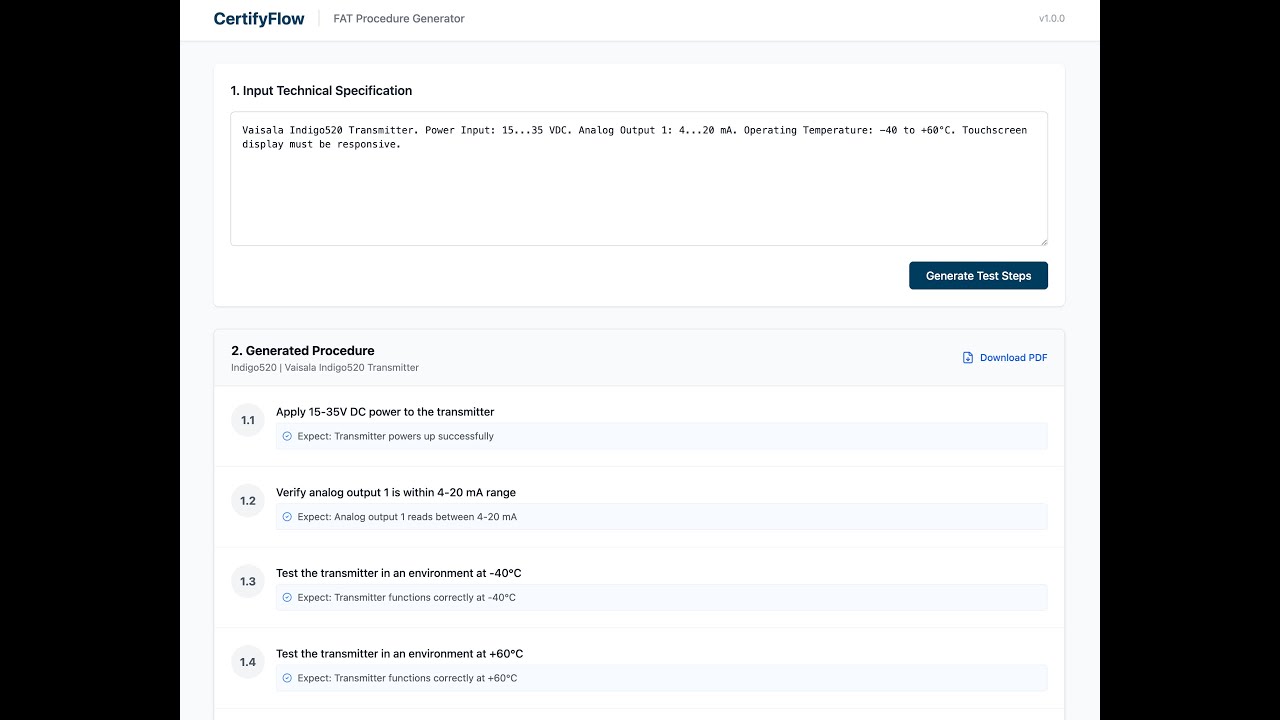This screenshot has height=720, width=1280.
Task: Click check icon beside +60°C expectation
Action: click(x=287, y=678)
